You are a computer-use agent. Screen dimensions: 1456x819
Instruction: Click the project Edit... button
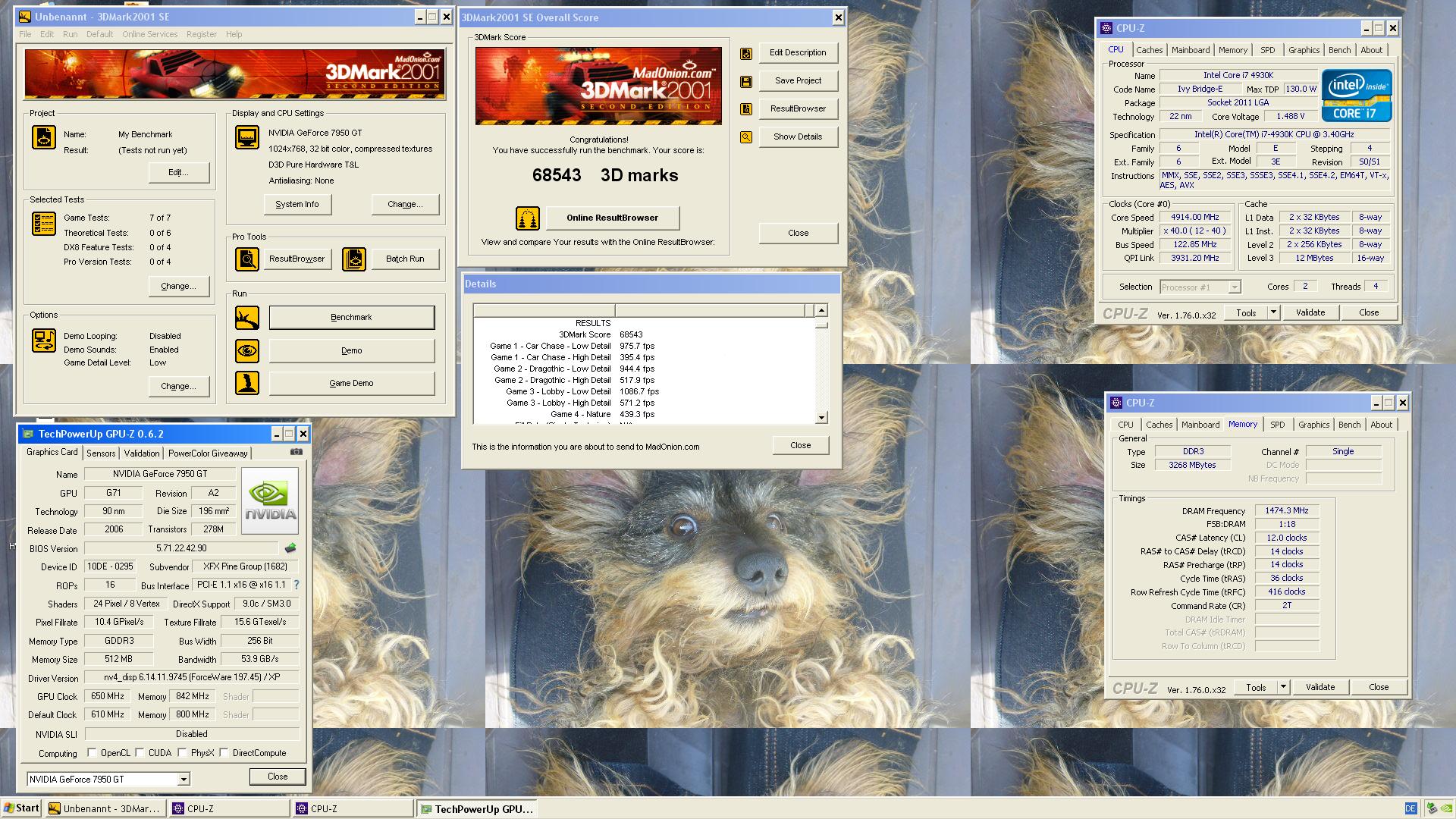(179, 173)
